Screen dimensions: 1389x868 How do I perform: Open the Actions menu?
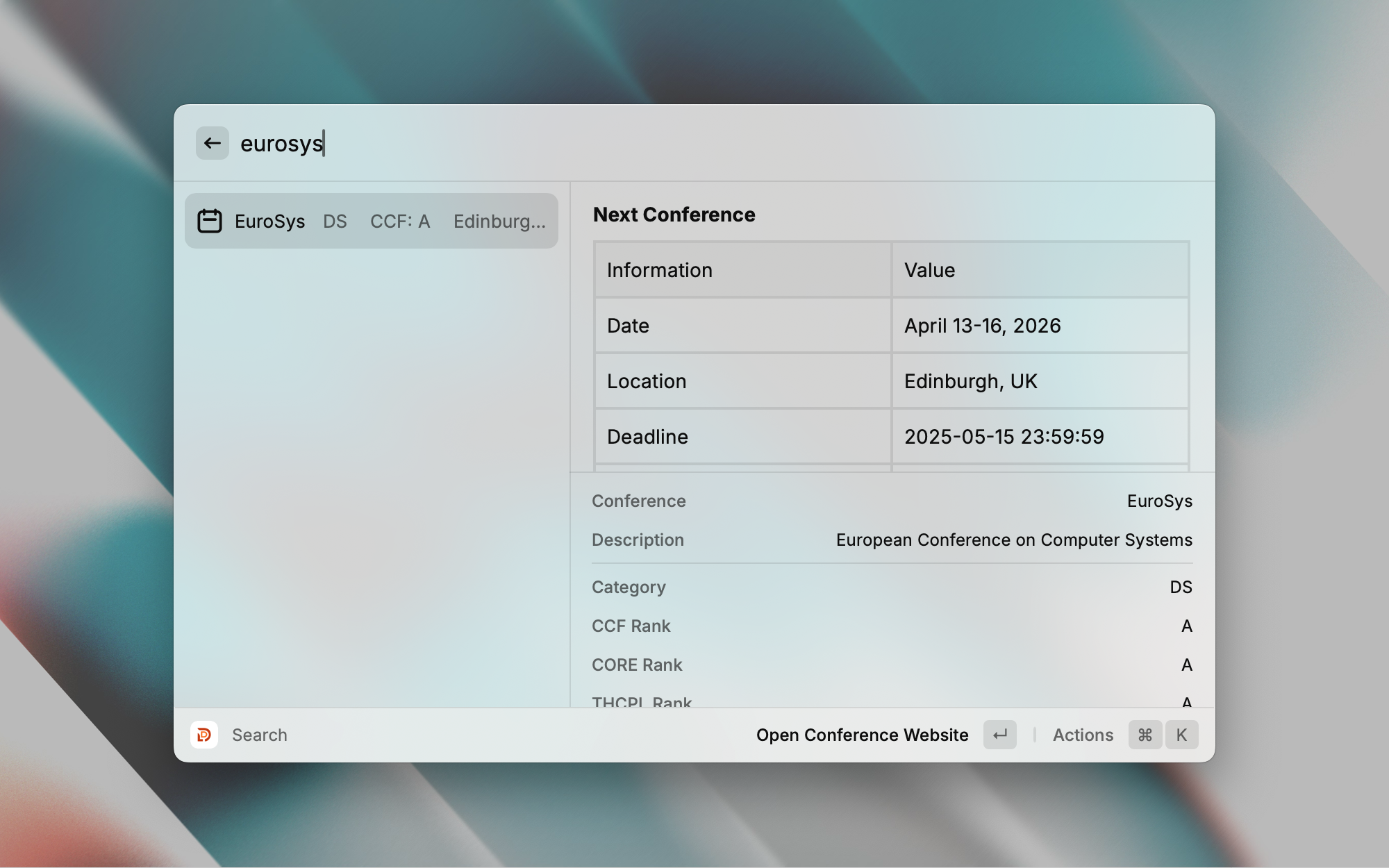(1082, 735)
